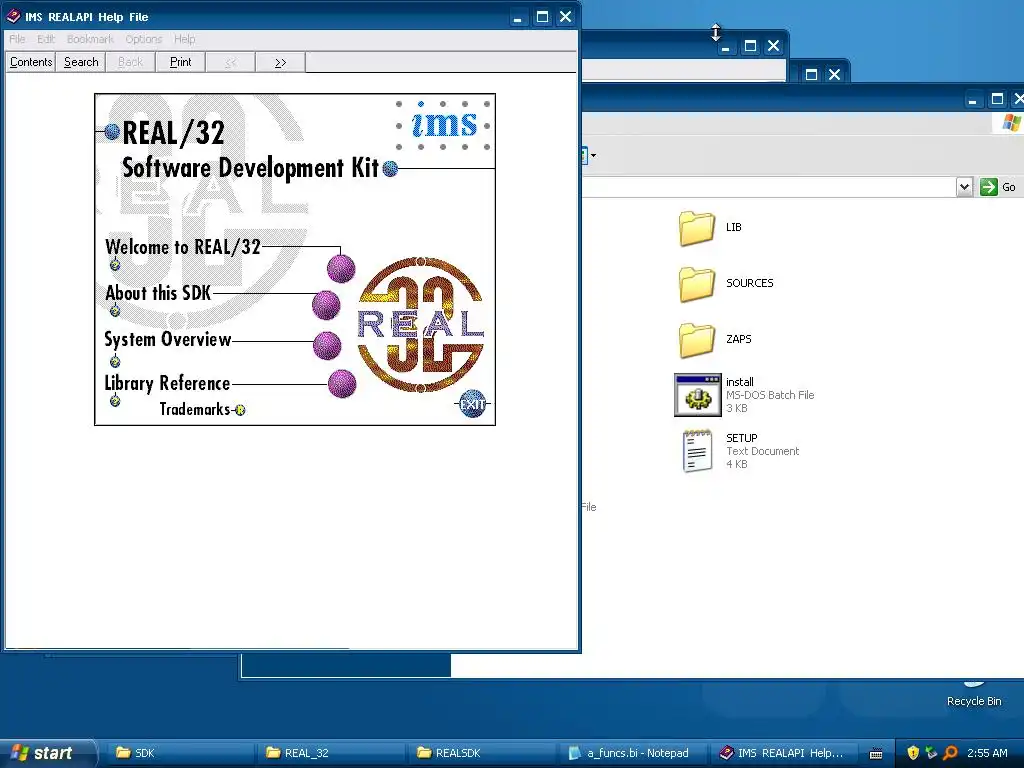Click the taskbar clock showing 2:55 AM

(987, 753)
